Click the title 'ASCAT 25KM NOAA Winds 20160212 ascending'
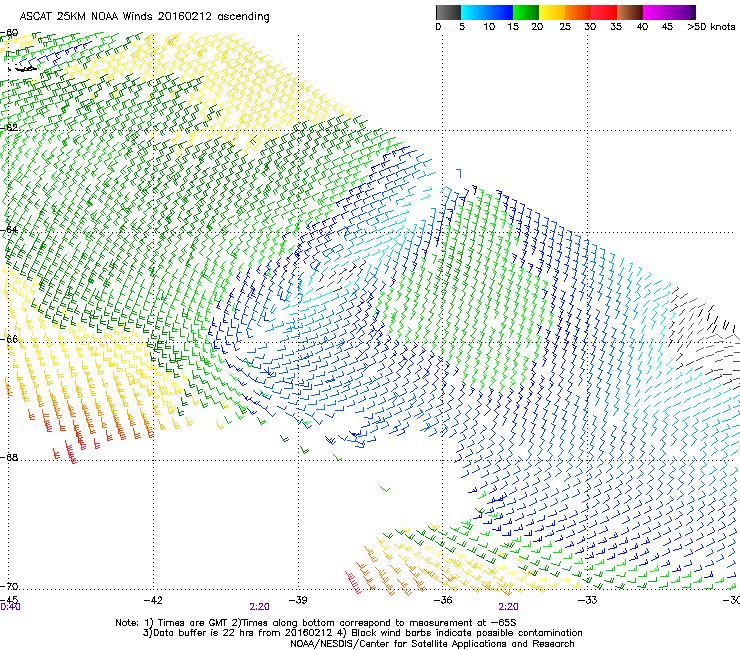Viewport: 740px width, 650px height. (x=144, y=17)
